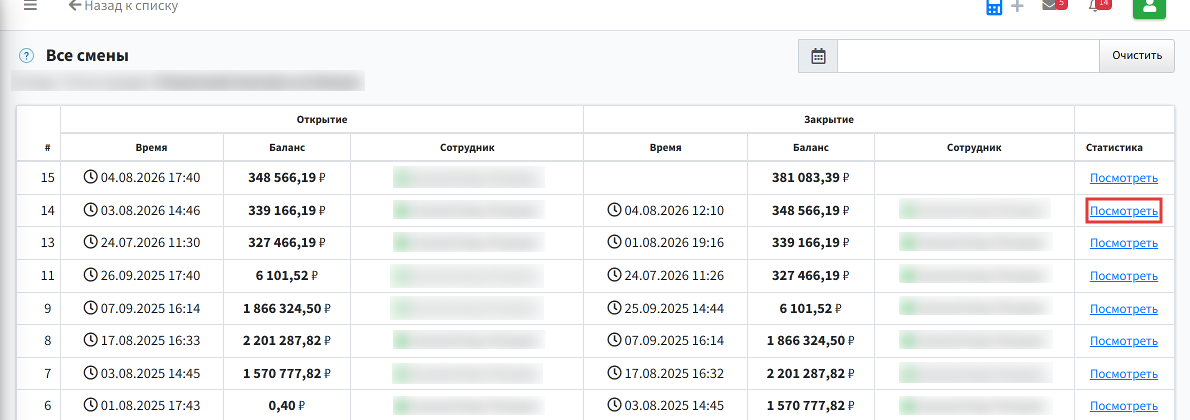Open Посмотреть for shift 13
The image size is (1190, 420).
pos(1124,244)
